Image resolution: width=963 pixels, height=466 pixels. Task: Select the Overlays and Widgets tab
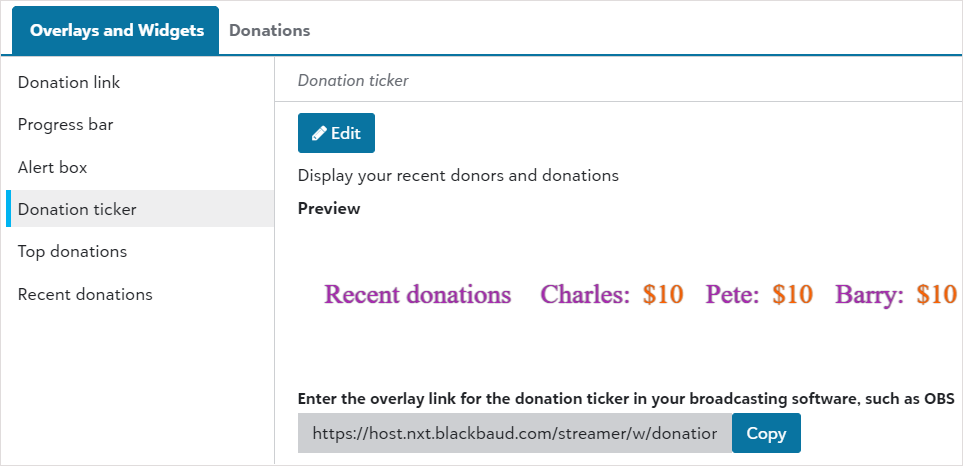point(115,30)
